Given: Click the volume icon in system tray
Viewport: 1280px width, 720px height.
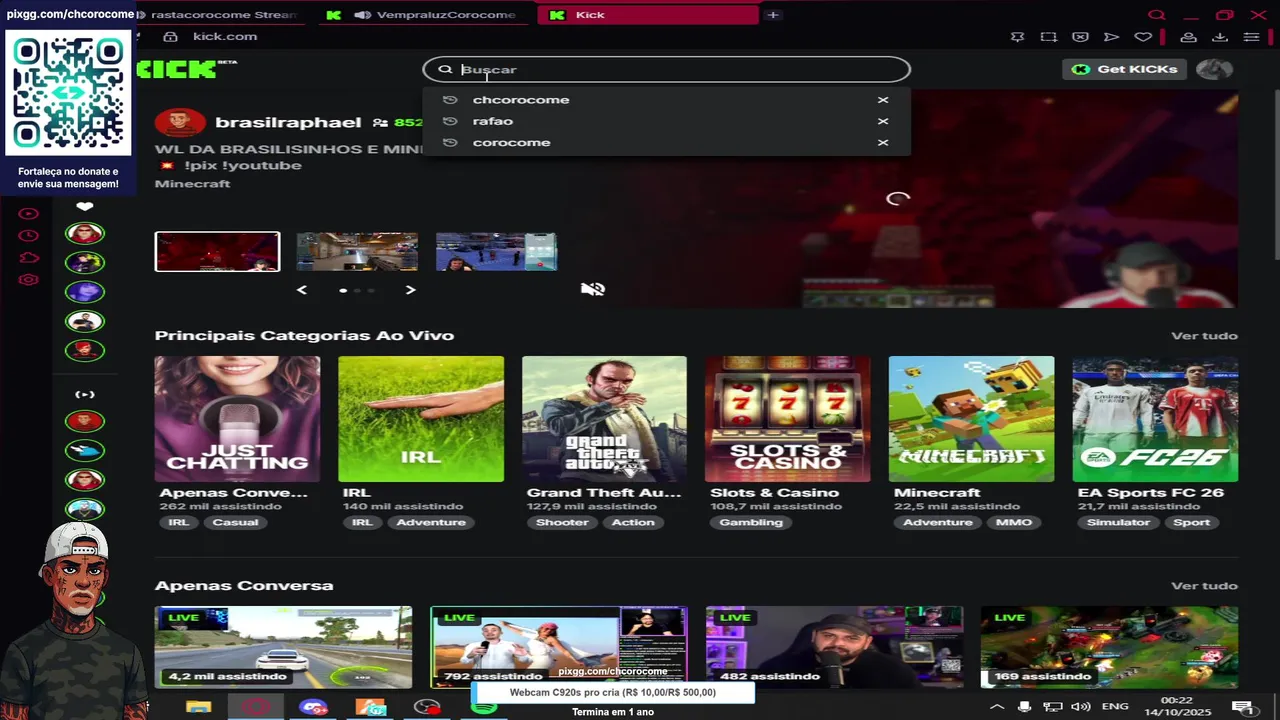Looking at the screenshot, I should (1081, 707).
